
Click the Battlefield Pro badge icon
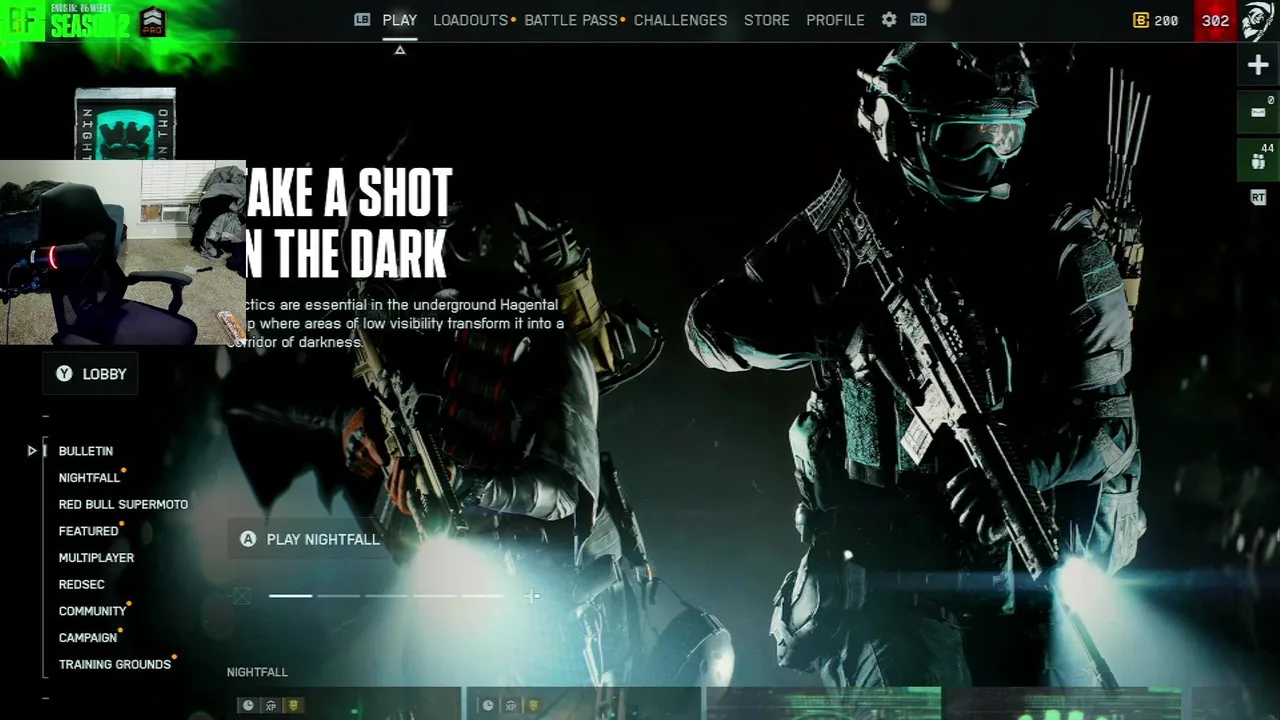[x=152, y=21]
